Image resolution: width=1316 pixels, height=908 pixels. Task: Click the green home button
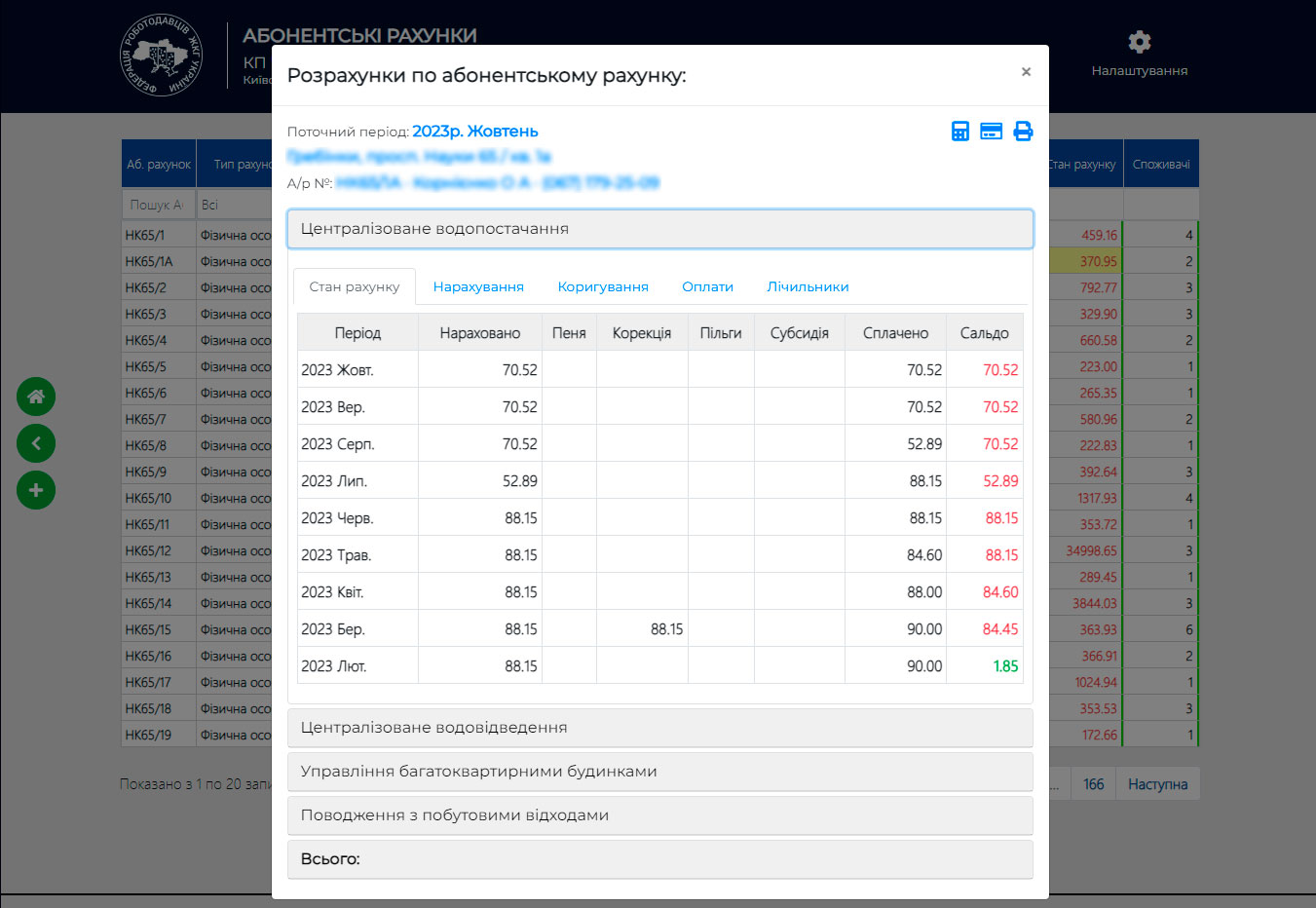pos(36,397)
